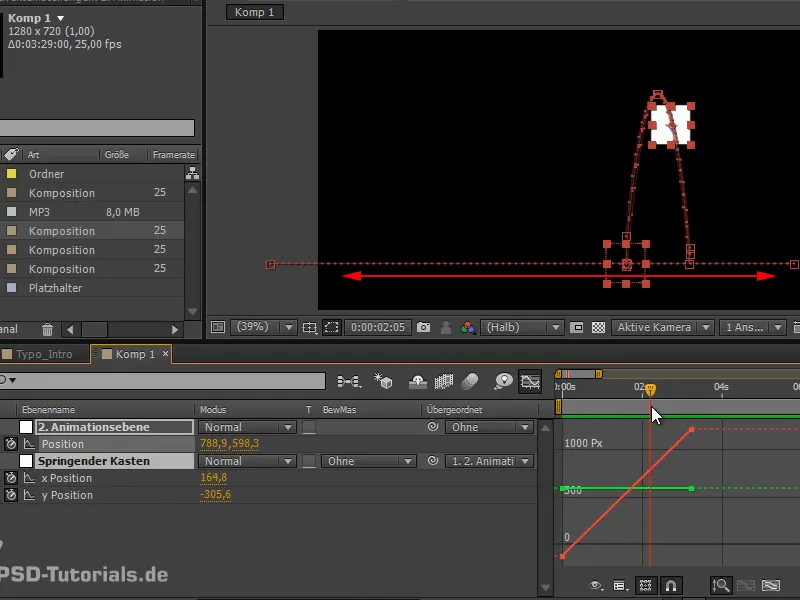Viewport: 800px width, 600px height.
Task: Click the snapshot camera icon
Action: tap(424, 327)
